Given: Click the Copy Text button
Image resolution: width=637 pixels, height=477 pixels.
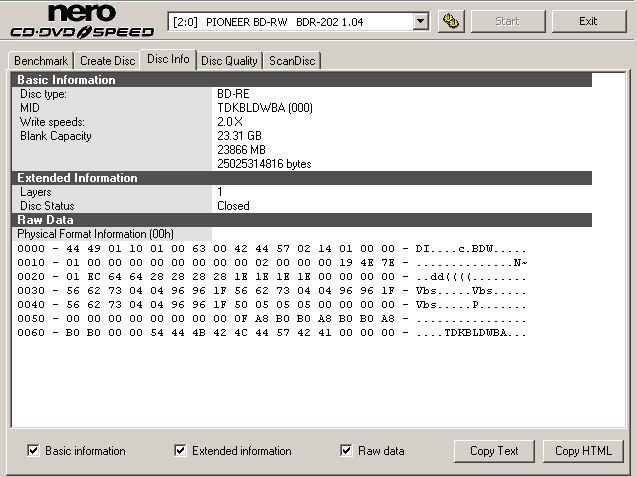Looking at the screenshot, I should coord(494,451).
